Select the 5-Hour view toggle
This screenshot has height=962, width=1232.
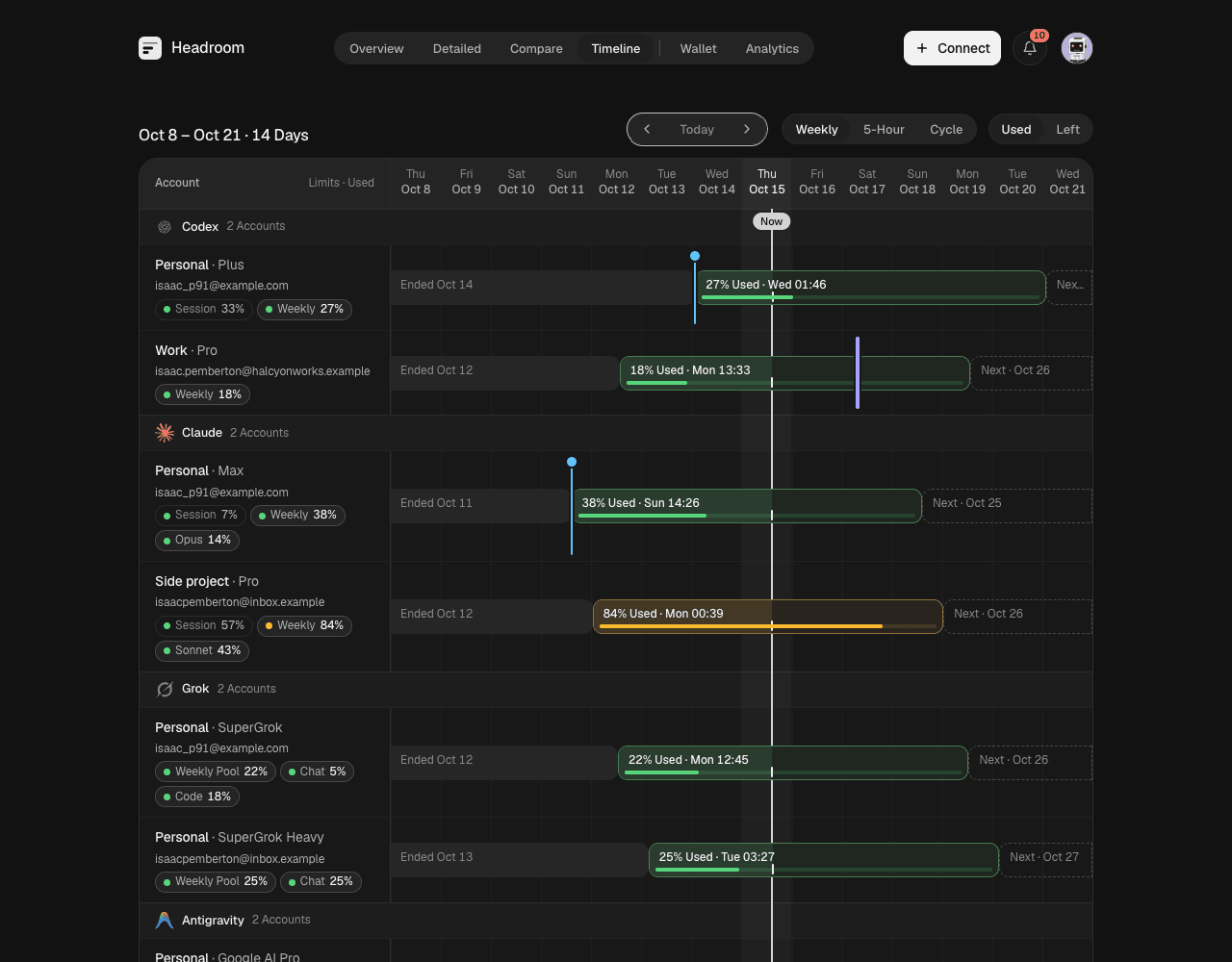[x=884, y=129]
